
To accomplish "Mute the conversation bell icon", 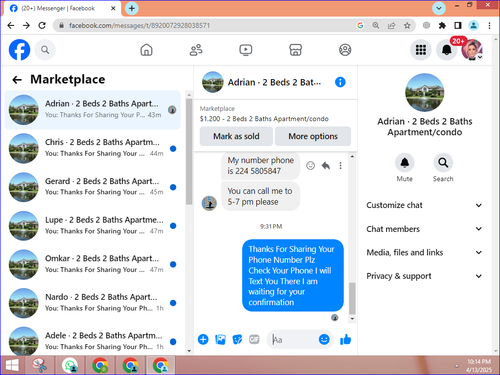I will [x=405, y=163].
